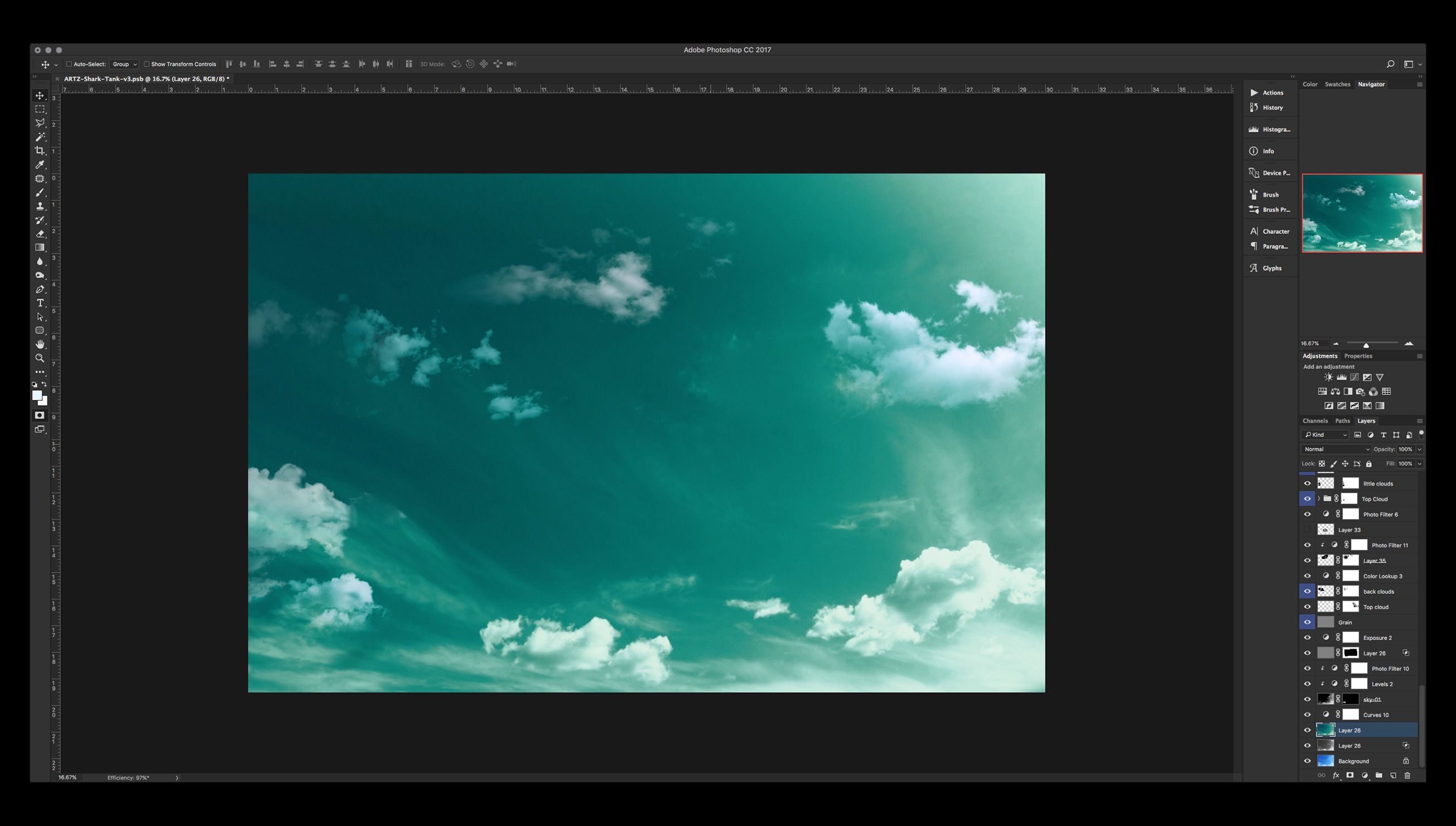Switch to the Swatches tab
1456x826 pixels.
click(1337, 84)
